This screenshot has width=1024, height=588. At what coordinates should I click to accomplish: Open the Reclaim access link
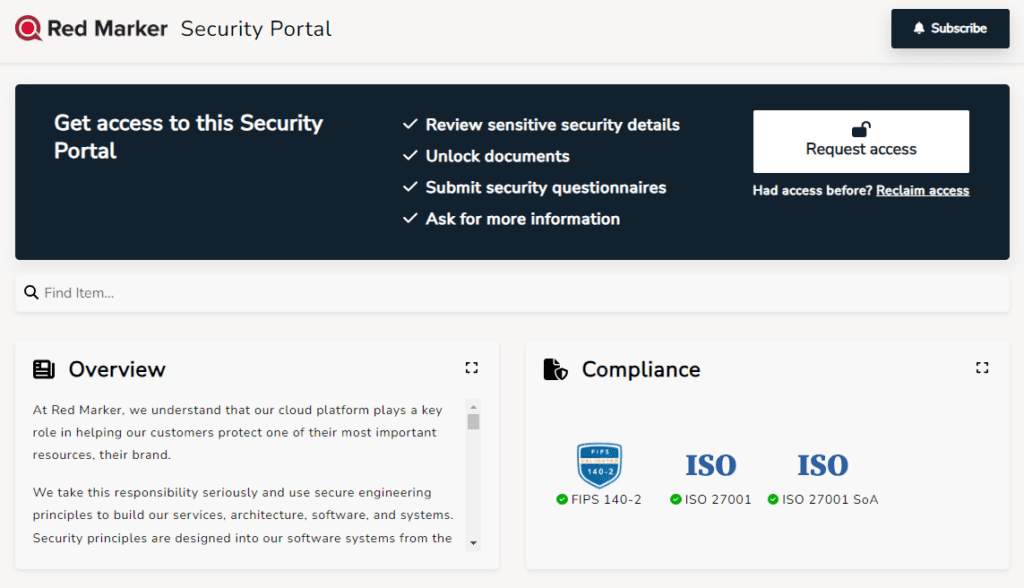tap(922, 191)
